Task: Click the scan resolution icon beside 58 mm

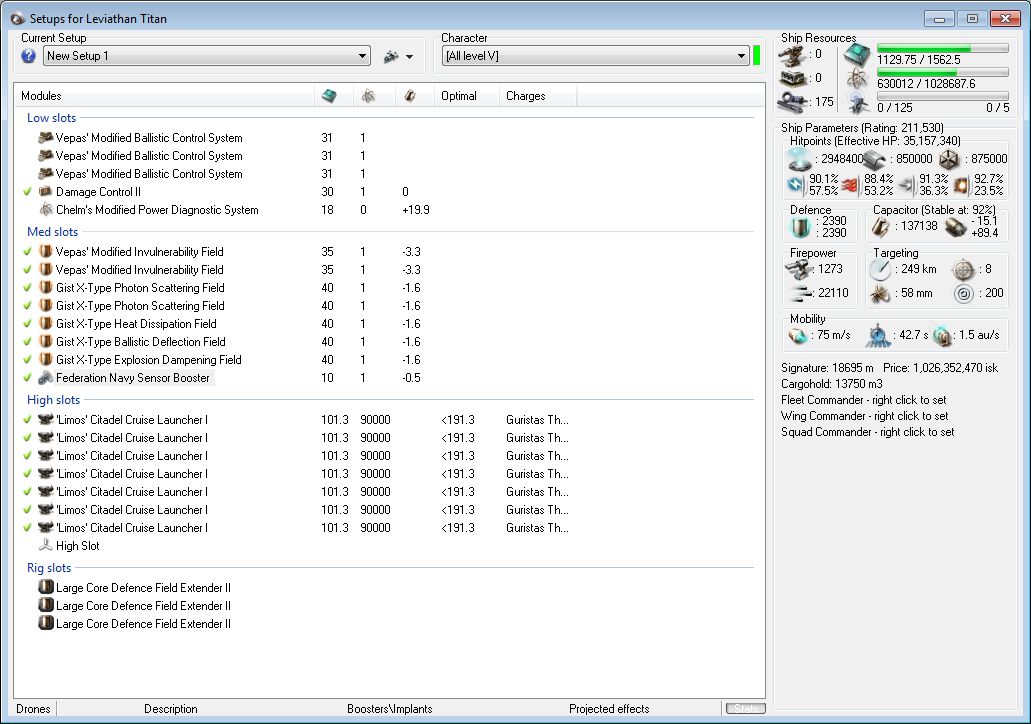Action: 880,293
